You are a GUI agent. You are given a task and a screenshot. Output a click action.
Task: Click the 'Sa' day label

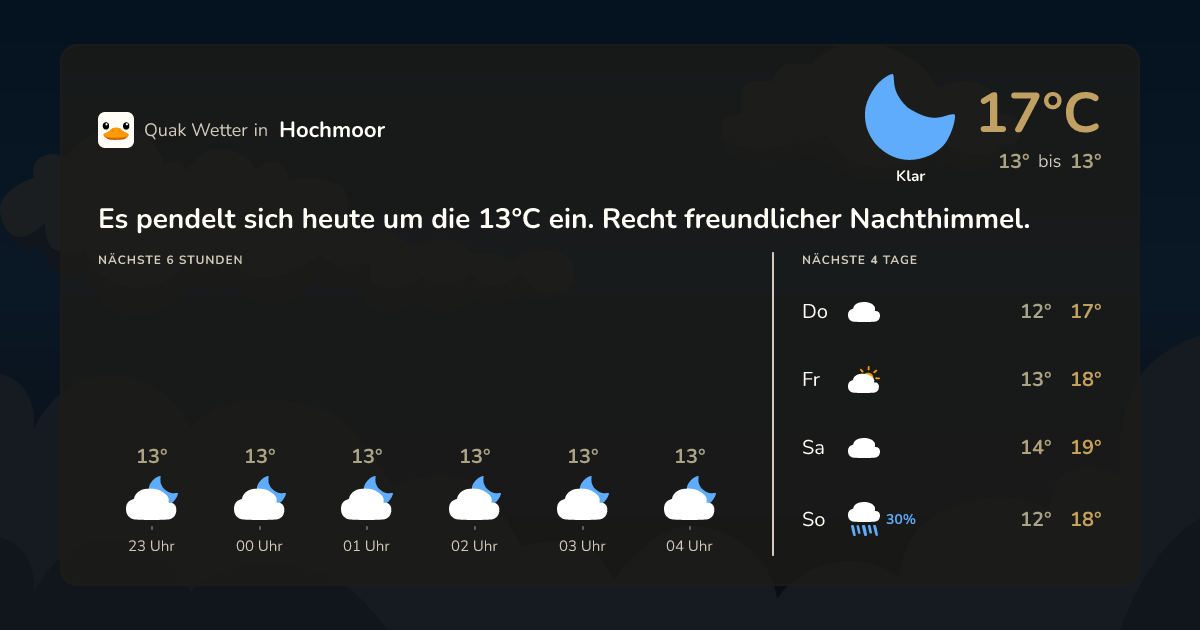813,448
